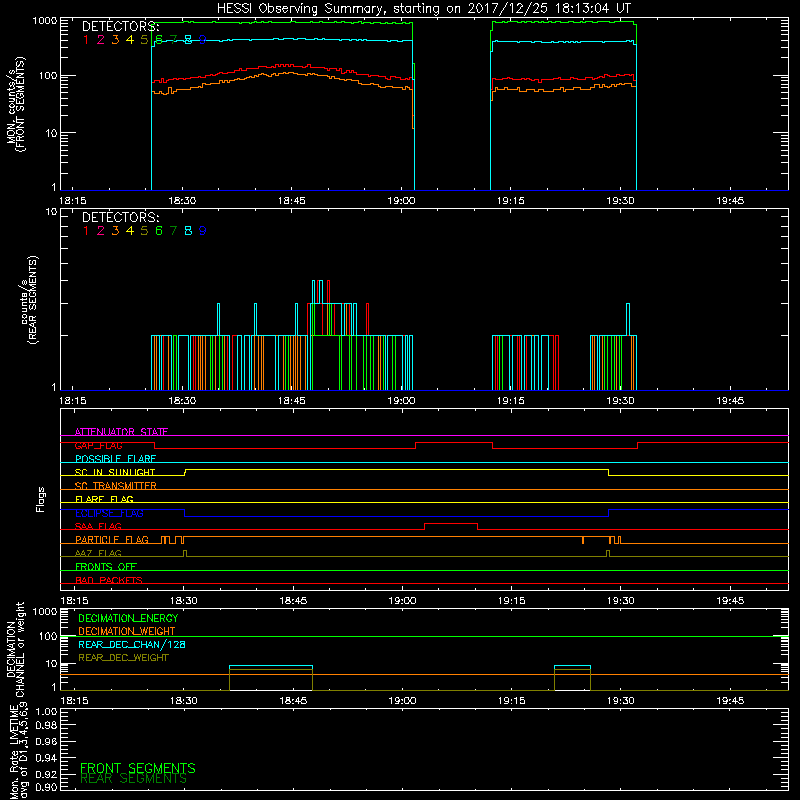Click the Flags y-axis label

coord(41,499)
